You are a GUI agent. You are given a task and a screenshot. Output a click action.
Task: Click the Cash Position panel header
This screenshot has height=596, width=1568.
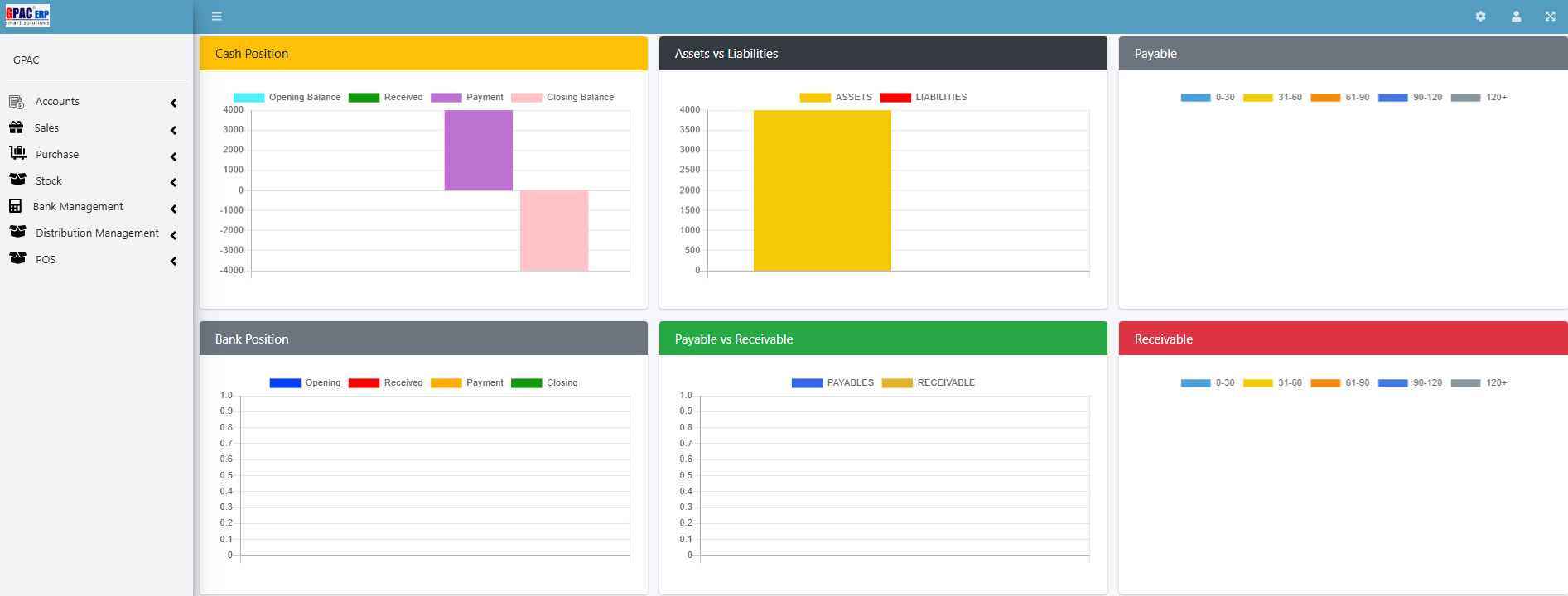tap(423, 54)
